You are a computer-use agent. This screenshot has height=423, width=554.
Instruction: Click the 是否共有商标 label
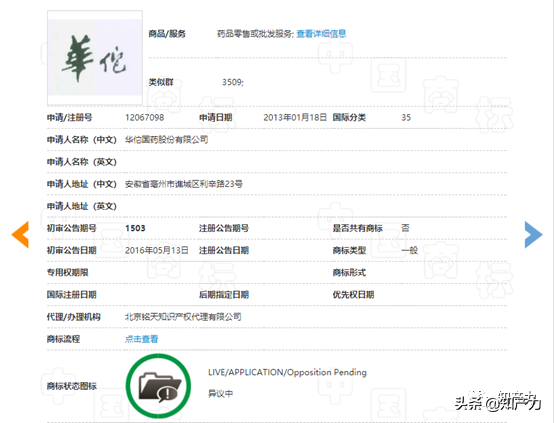pyautogui.click(x=358, y=228)
